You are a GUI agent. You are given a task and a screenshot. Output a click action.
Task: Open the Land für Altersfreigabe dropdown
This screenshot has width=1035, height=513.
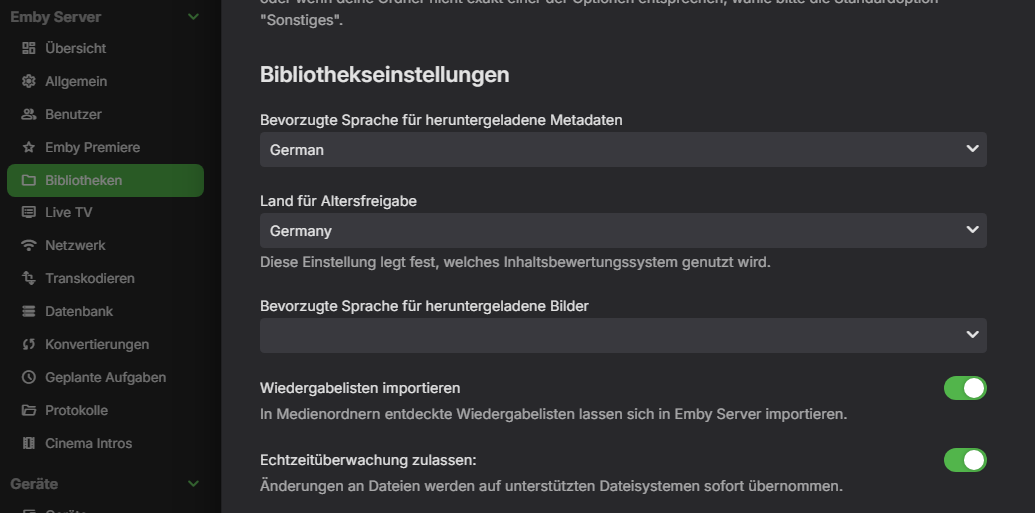pyautogui.click(x=623, y=231)
